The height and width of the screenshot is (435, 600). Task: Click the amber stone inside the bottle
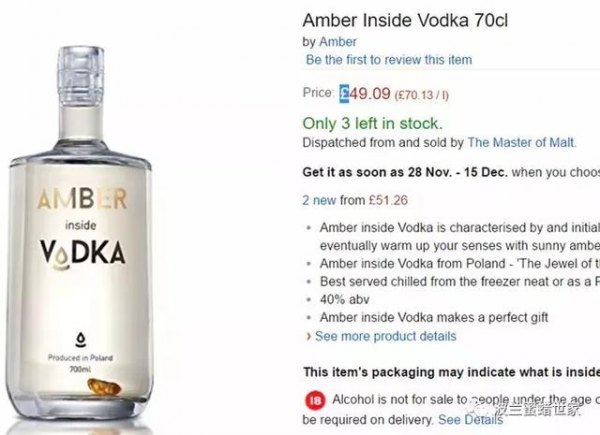click(104, 387)
